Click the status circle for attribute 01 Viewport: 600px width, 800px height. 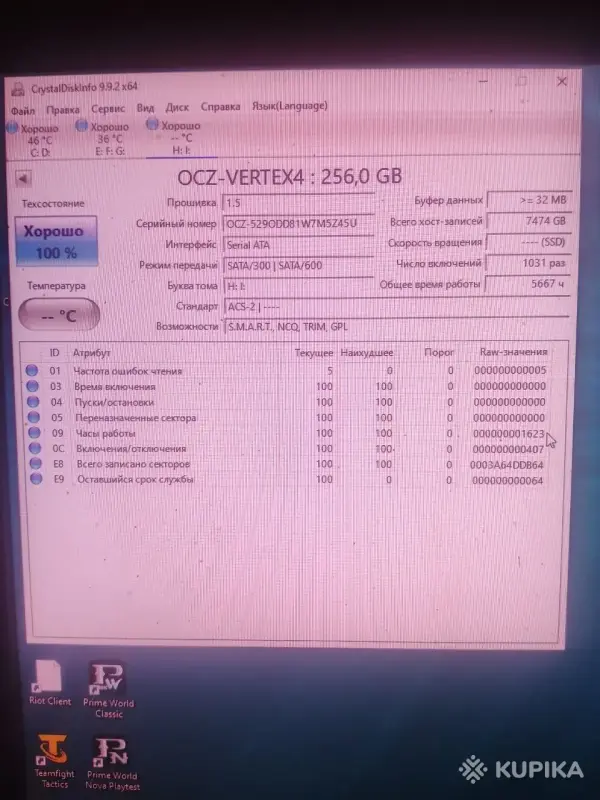click(x=32, y=370)
